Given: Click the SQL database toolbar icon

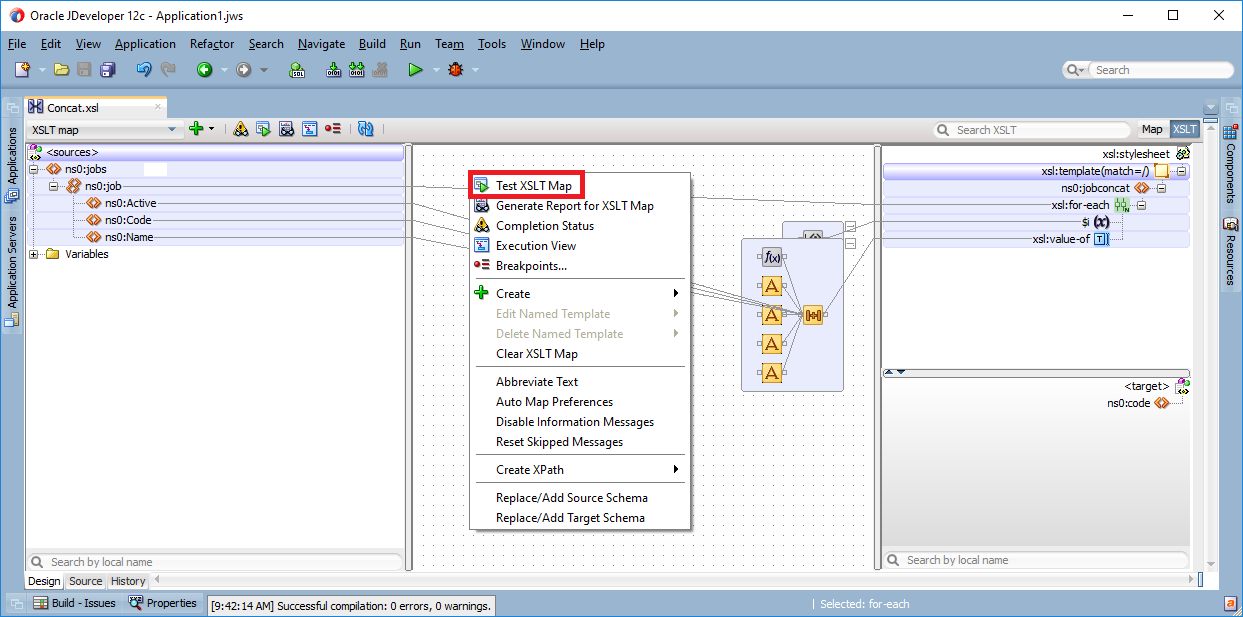Looking at the screenshot, I should (297, 70).
